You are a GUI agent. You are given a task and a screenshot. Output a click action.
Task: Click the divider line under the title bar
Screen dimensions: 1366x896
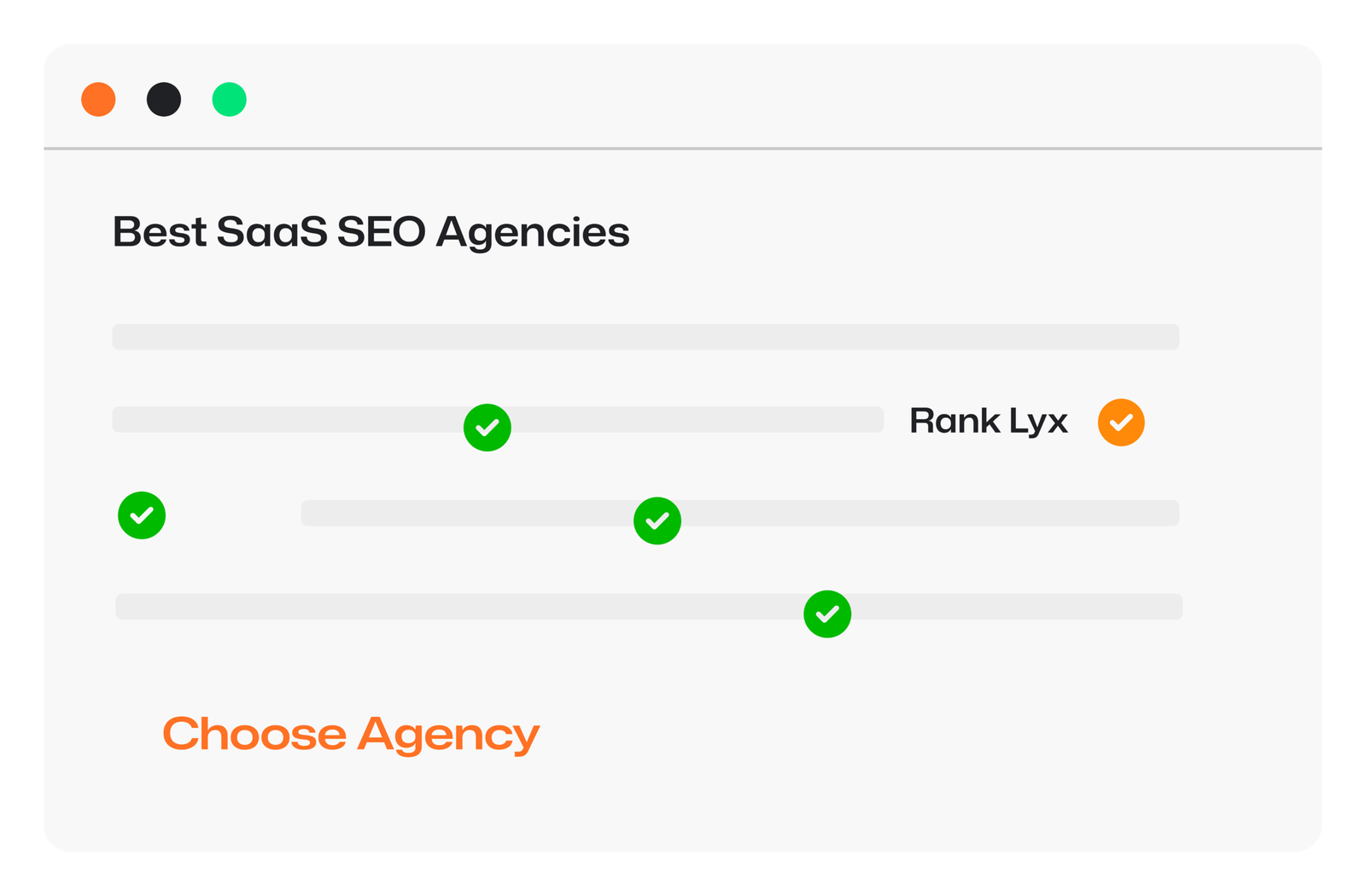point(683,148)
